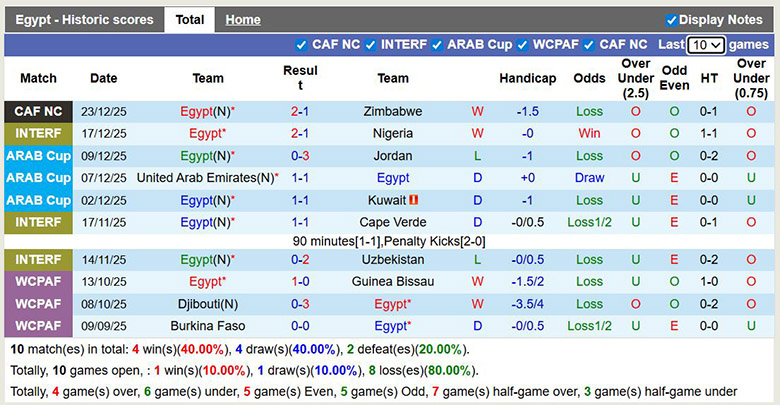Click the INTERF badge on the Nigeria match row

click(38, 134)
